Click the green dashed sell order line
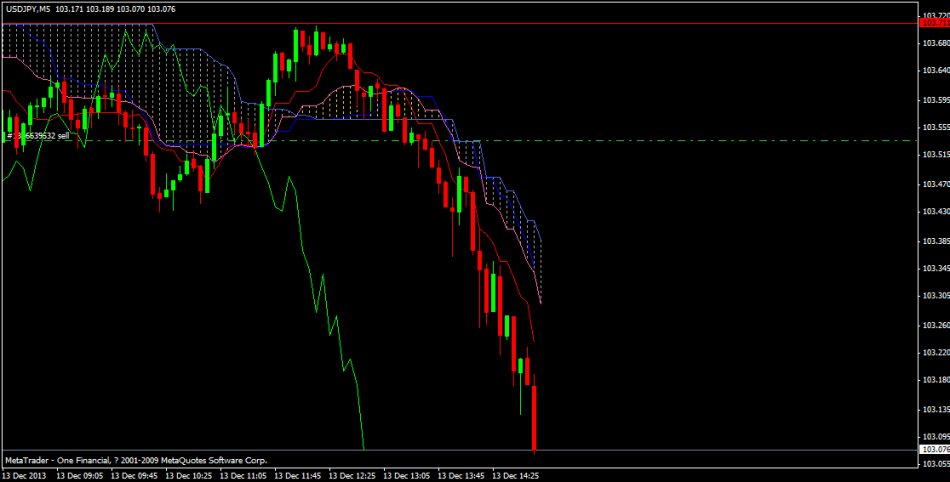Viewport: 950px width, 482px height. (700, 140)
